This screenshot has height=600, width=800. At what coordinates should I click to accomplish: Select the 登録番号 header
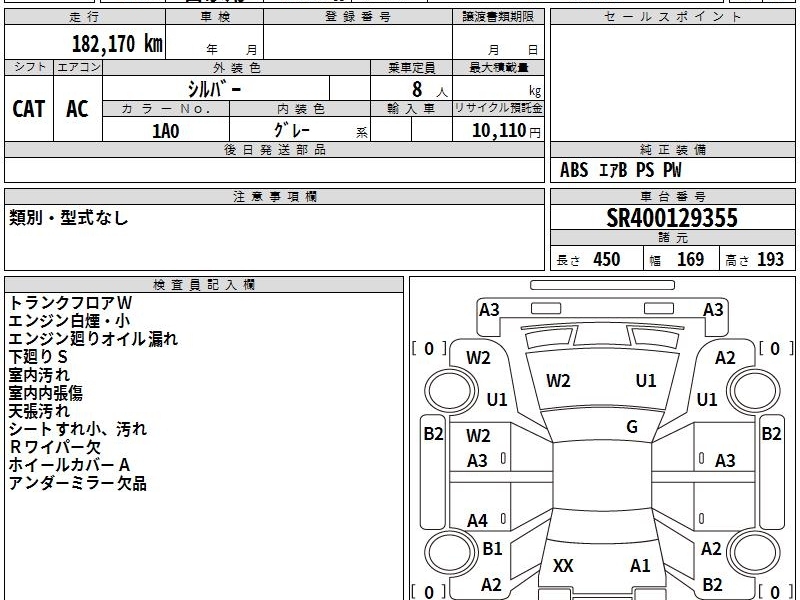pyautogui.click(x=358, y=17)
